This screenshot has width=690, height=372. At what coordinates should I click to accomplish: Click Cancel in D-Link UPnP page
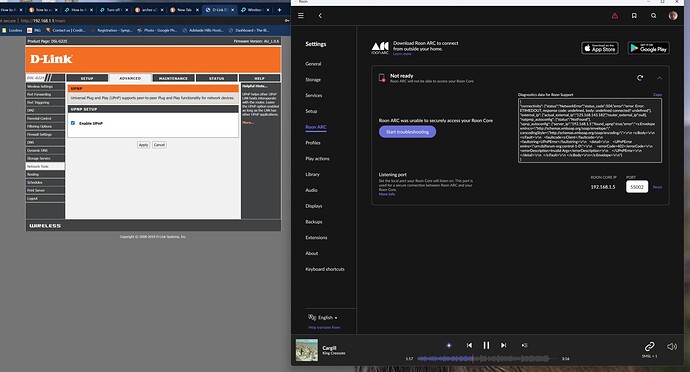point(159,145)
